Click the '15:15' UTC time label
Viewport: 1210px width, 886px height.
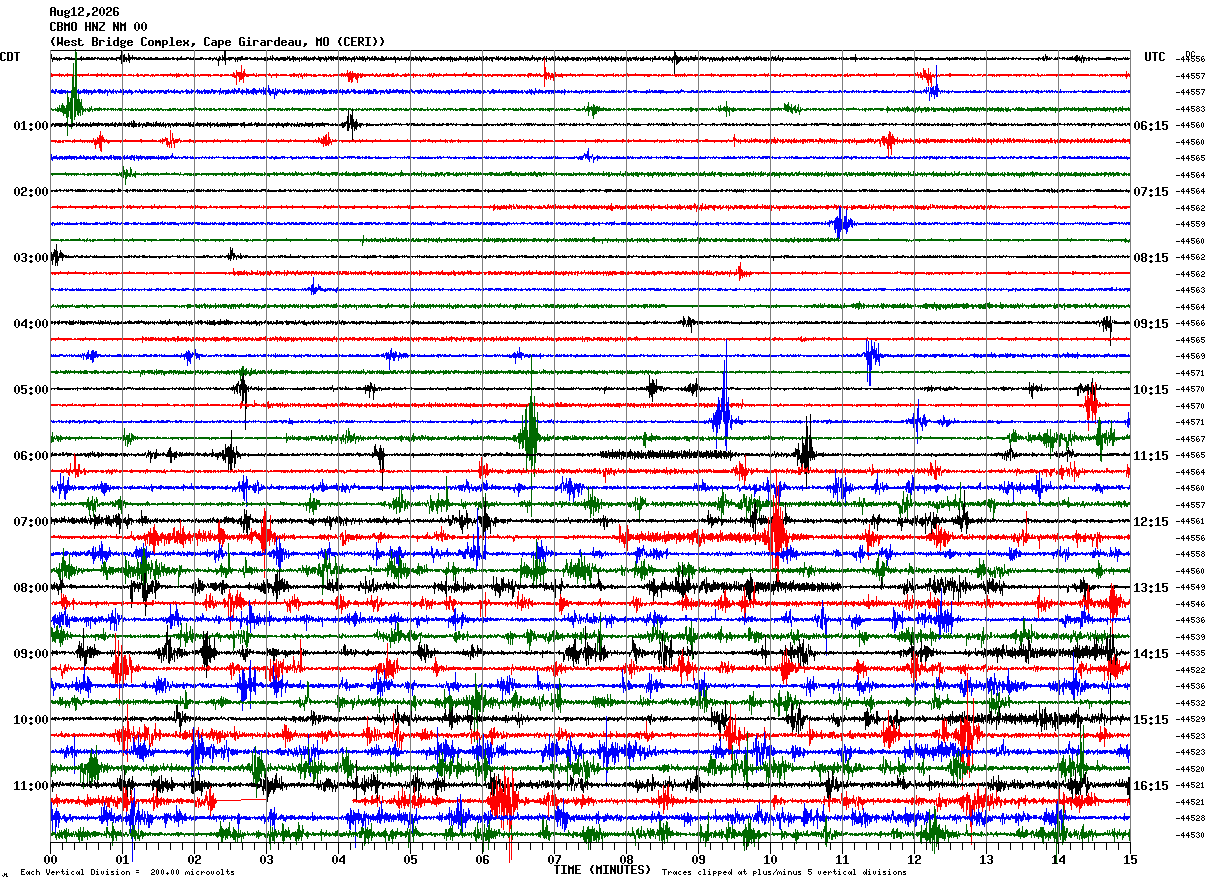point(1151,720)
